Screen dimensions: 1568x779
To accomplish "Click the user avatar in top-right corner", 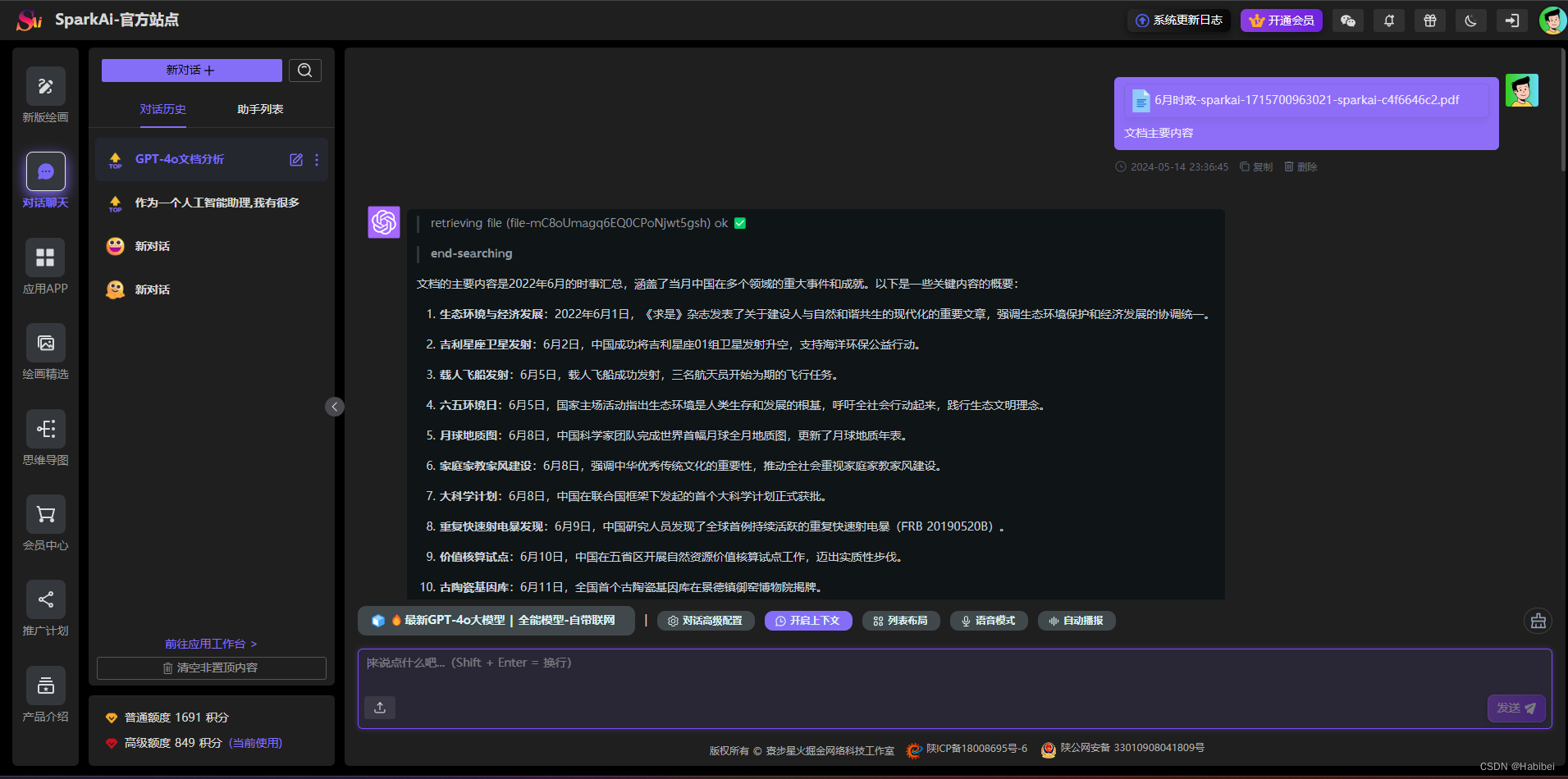I will [1552, 20].
